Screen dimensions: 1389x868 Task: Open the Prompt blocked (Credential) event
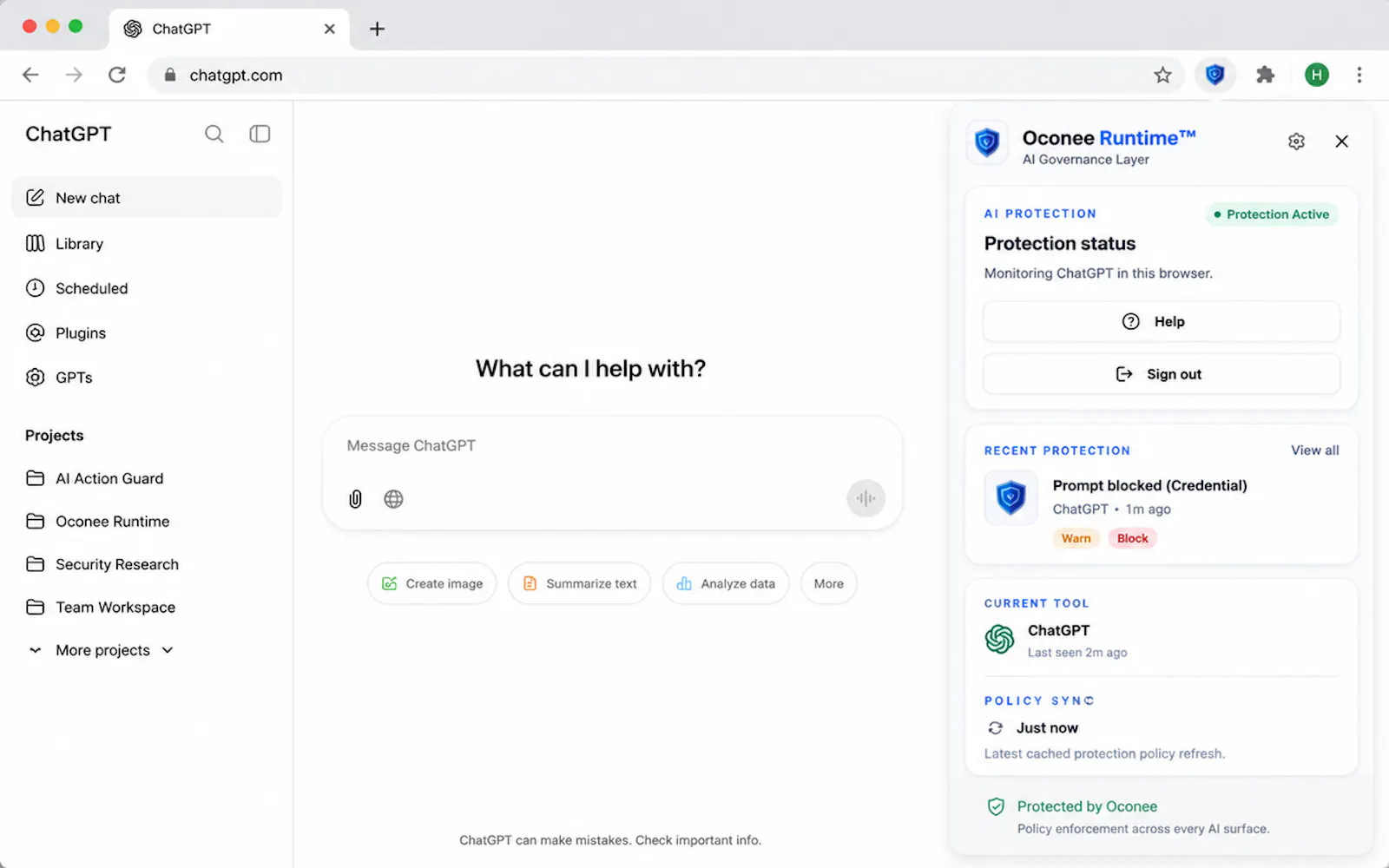point(1149,486)
